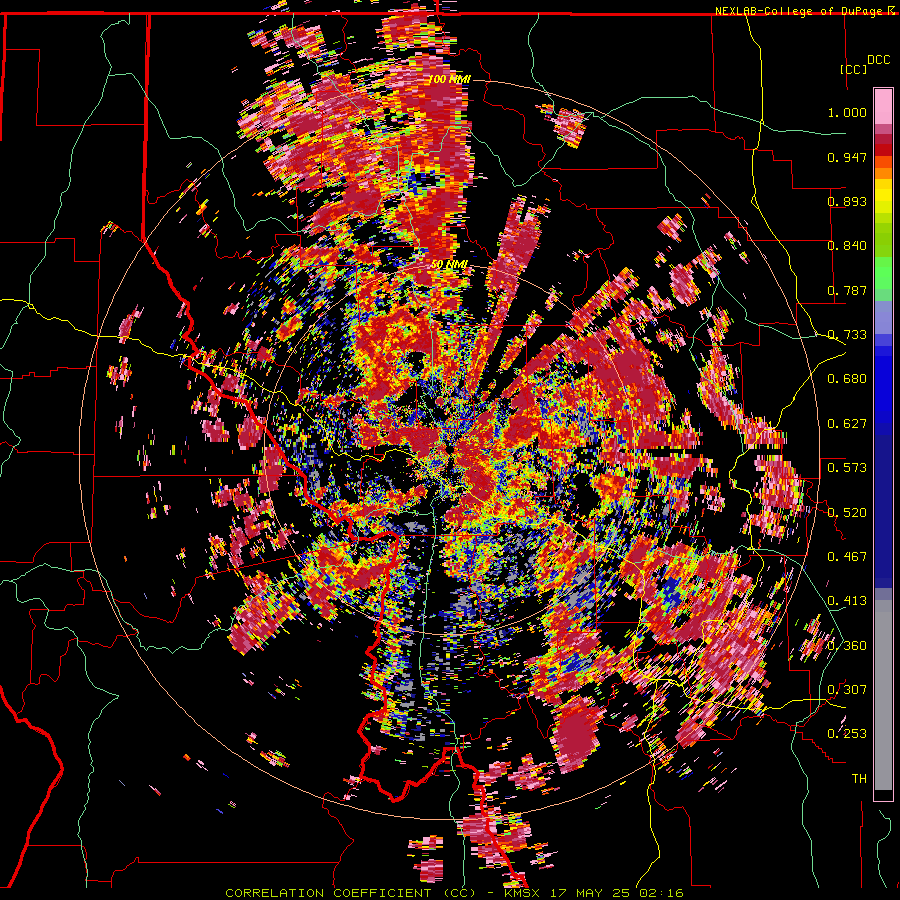Select the 0.520 legend value
Image resolution: width=900 pixels, height=900 pixels.
[x=847, y=513]
